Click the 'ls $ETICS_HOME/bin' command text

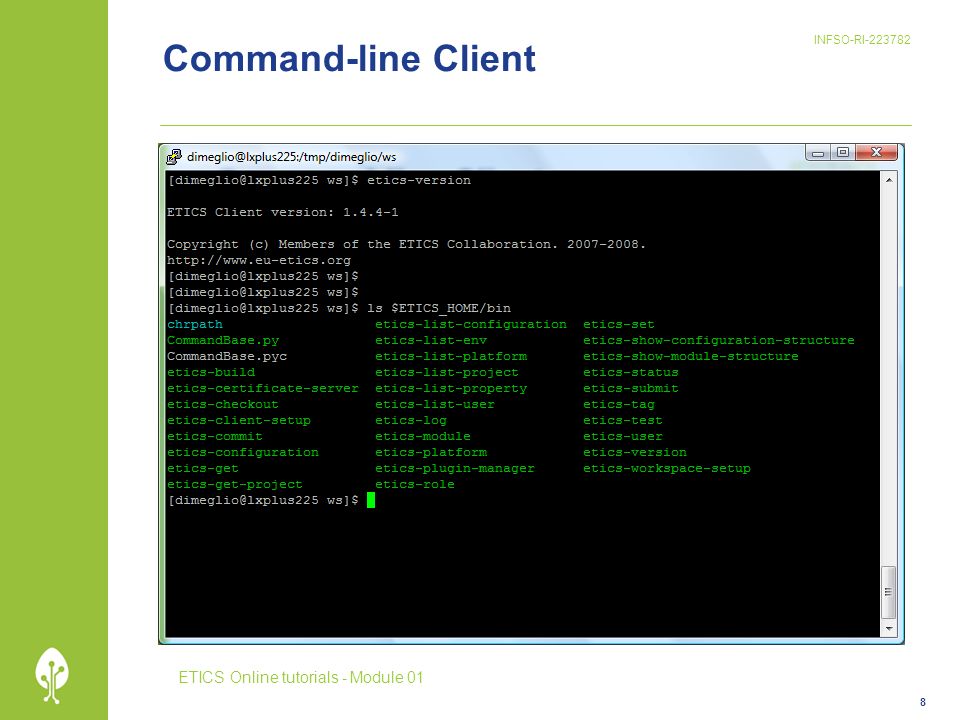coord(438,308)
